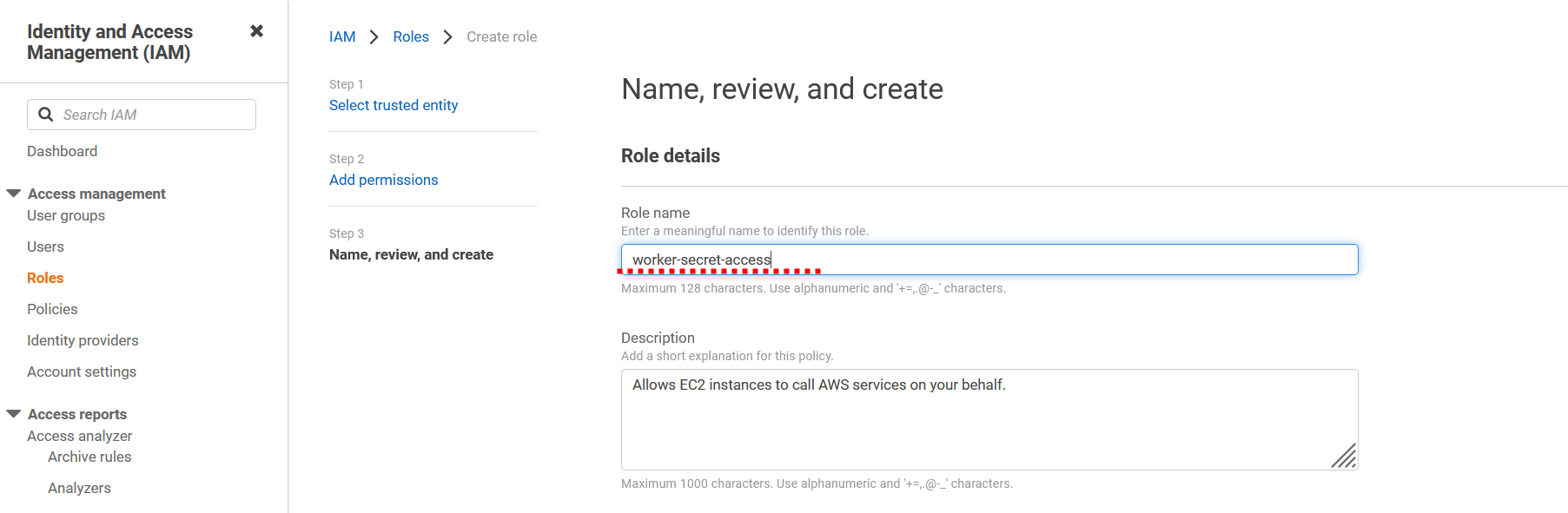This screenshot has width=1568, height=513.
Task: Click the magnifier icon in search box
Action: (46, 115)
